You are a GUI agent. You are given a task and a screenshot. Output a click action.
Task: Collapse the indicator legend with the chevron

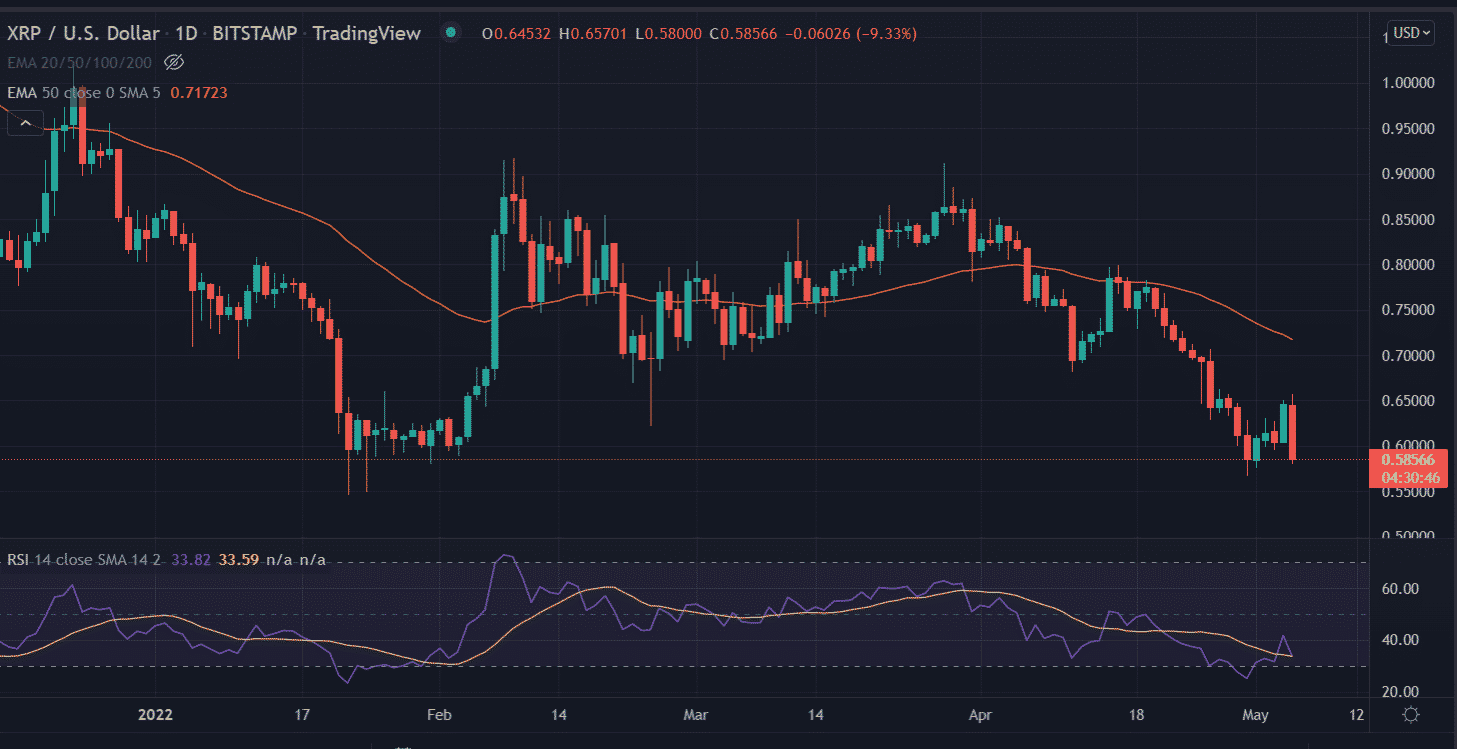pyautogui.click(x=26, y=124)
